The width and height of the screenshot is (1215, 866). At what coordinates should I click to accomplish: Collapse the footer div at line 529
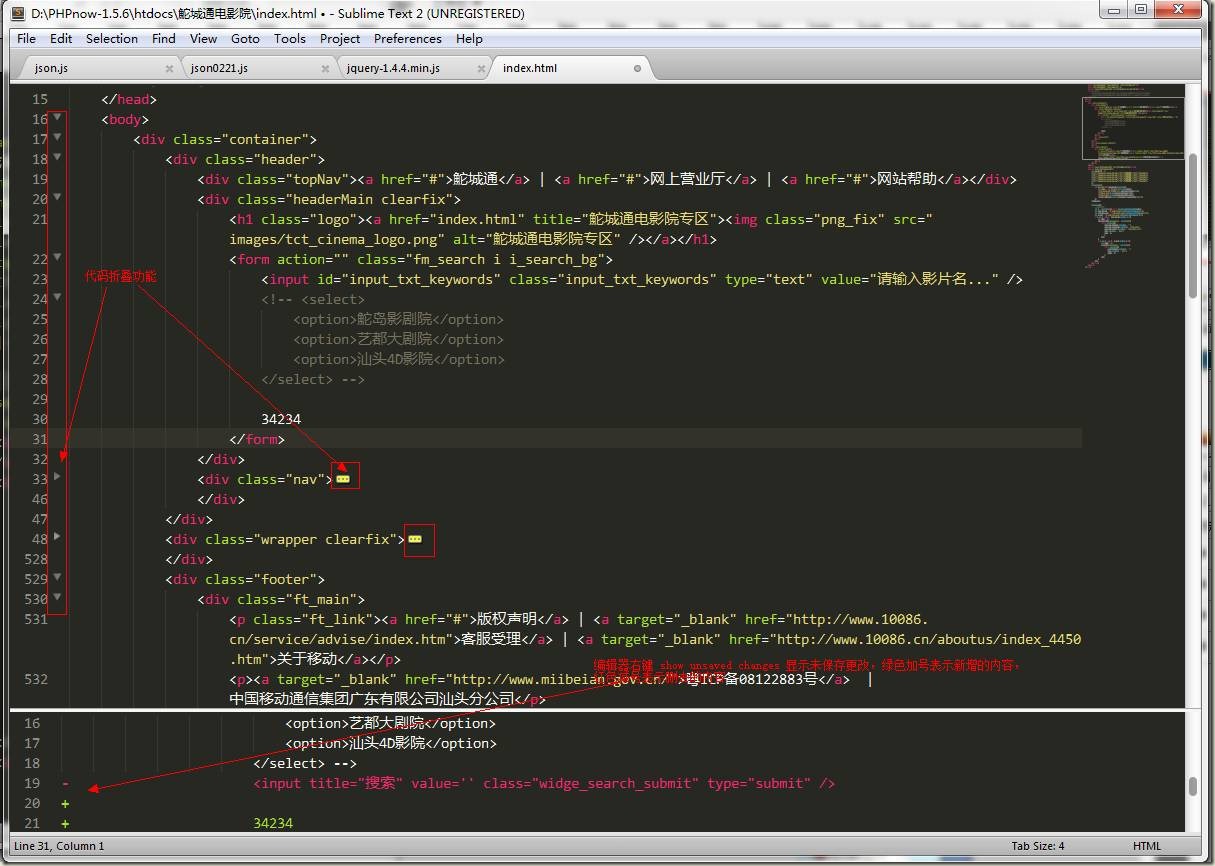click(x=57, y=577)
